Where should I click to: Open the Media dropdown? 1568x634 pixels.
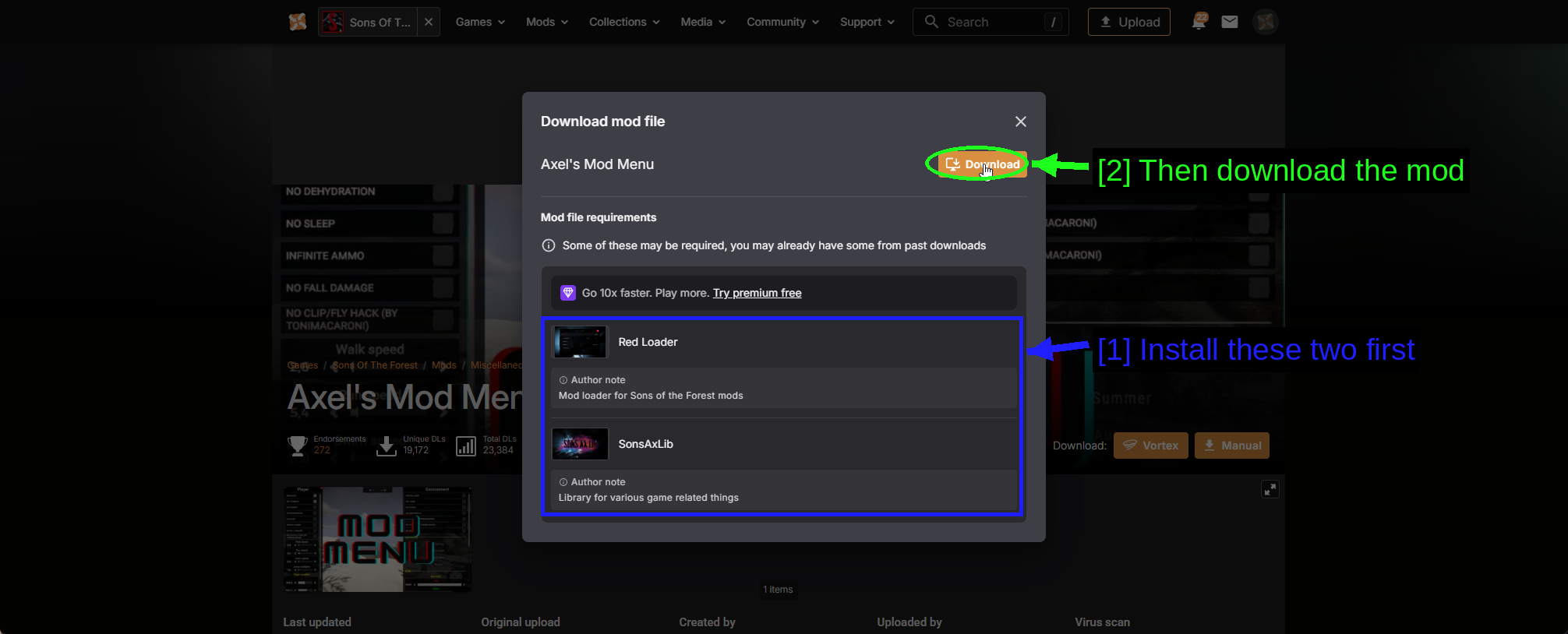click(703, 22)
